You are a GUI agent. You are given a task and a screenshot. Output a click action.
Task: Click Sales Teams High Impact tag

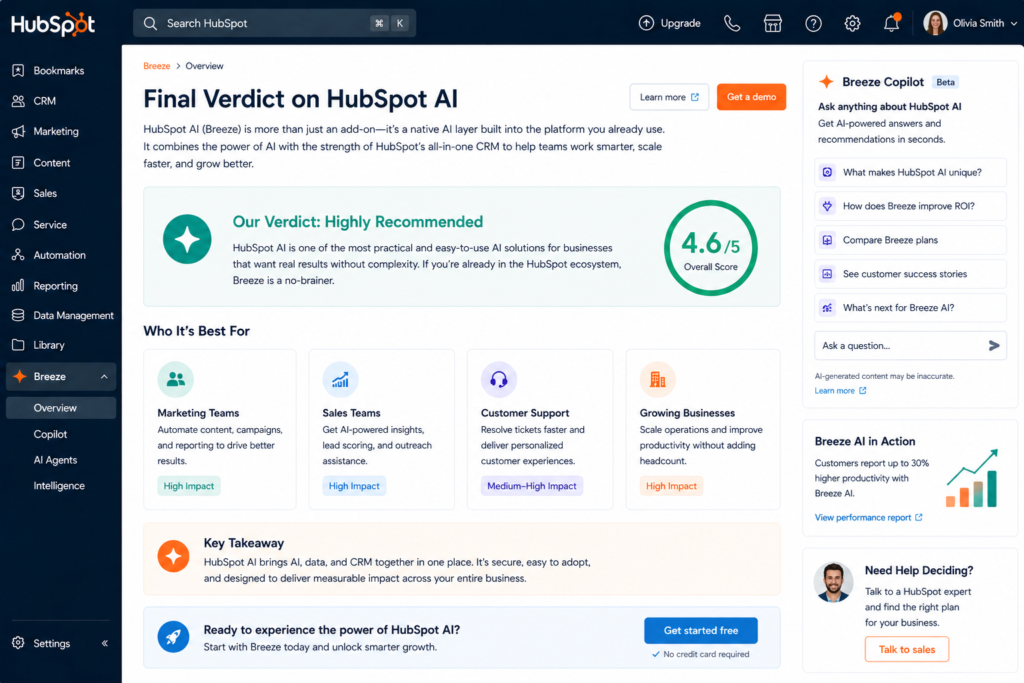354,486
